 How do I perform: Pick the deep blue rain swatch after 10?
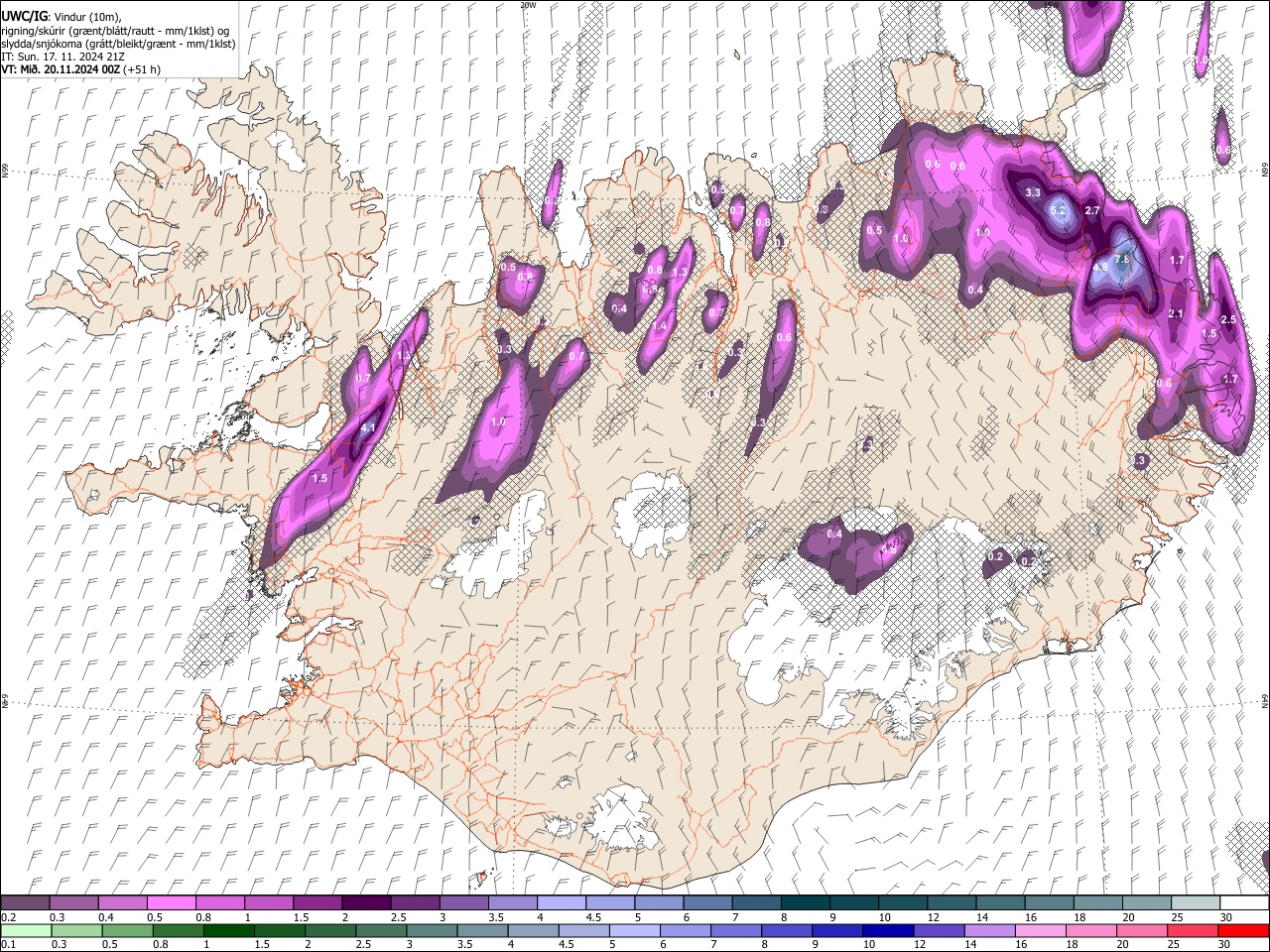pyautogui.click(x=886, y=930)
